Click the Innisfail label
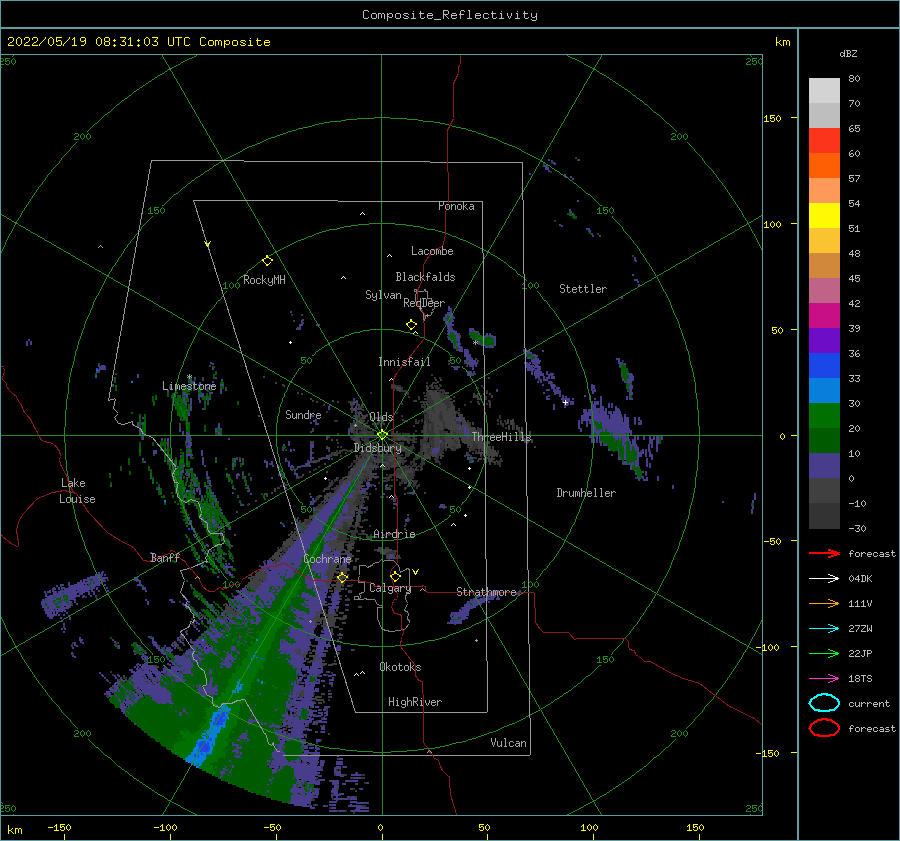900x841 pixels. pos(404,362)
